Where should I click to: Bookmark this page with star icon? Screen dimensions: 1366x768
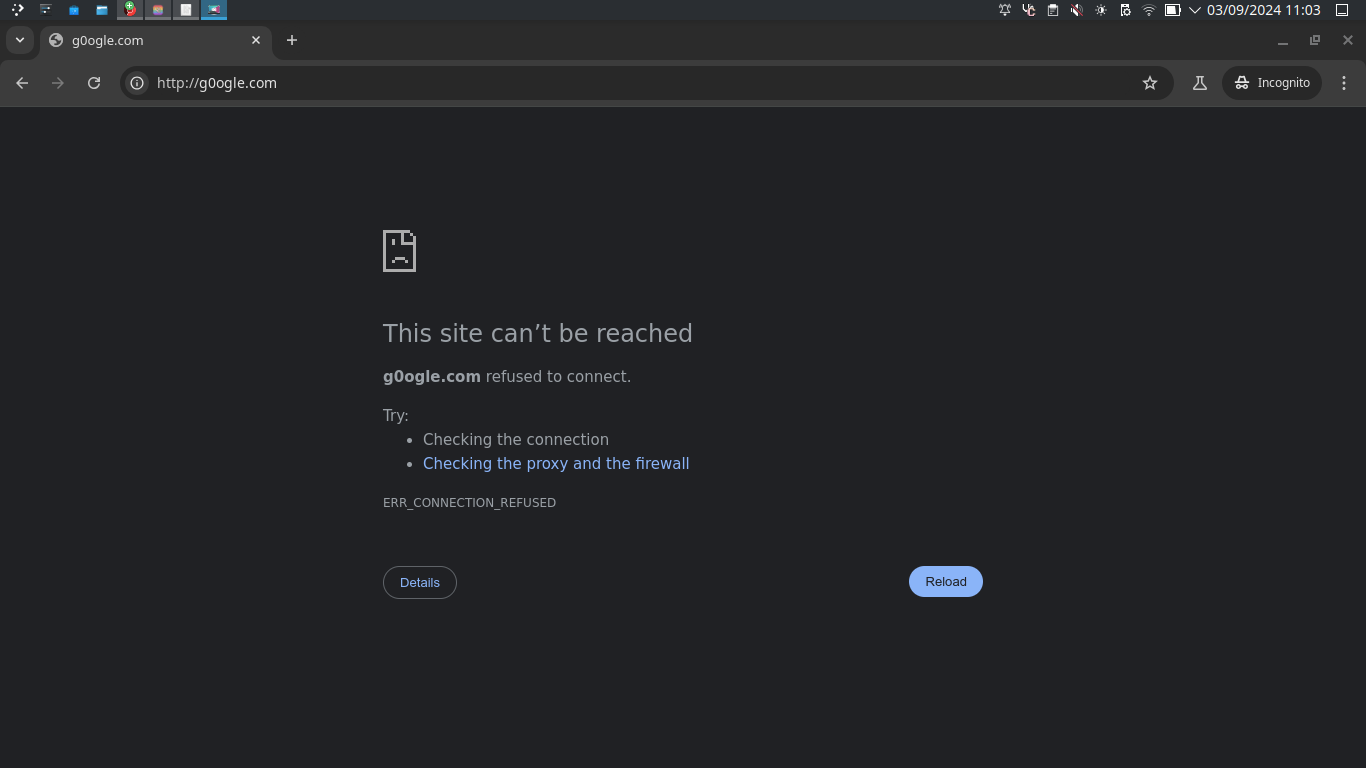tap(1150, 83)
